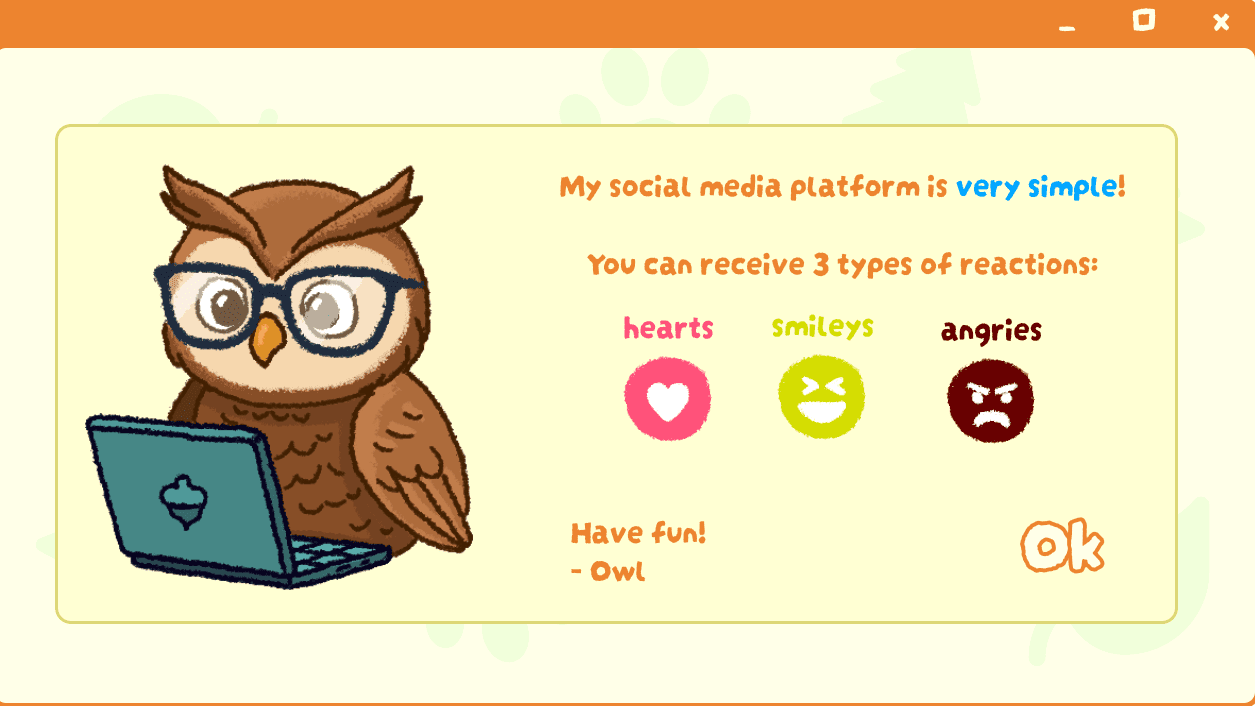
Task: Click the yellow laughing smiley icon
Action: click(x=822, y=397)
